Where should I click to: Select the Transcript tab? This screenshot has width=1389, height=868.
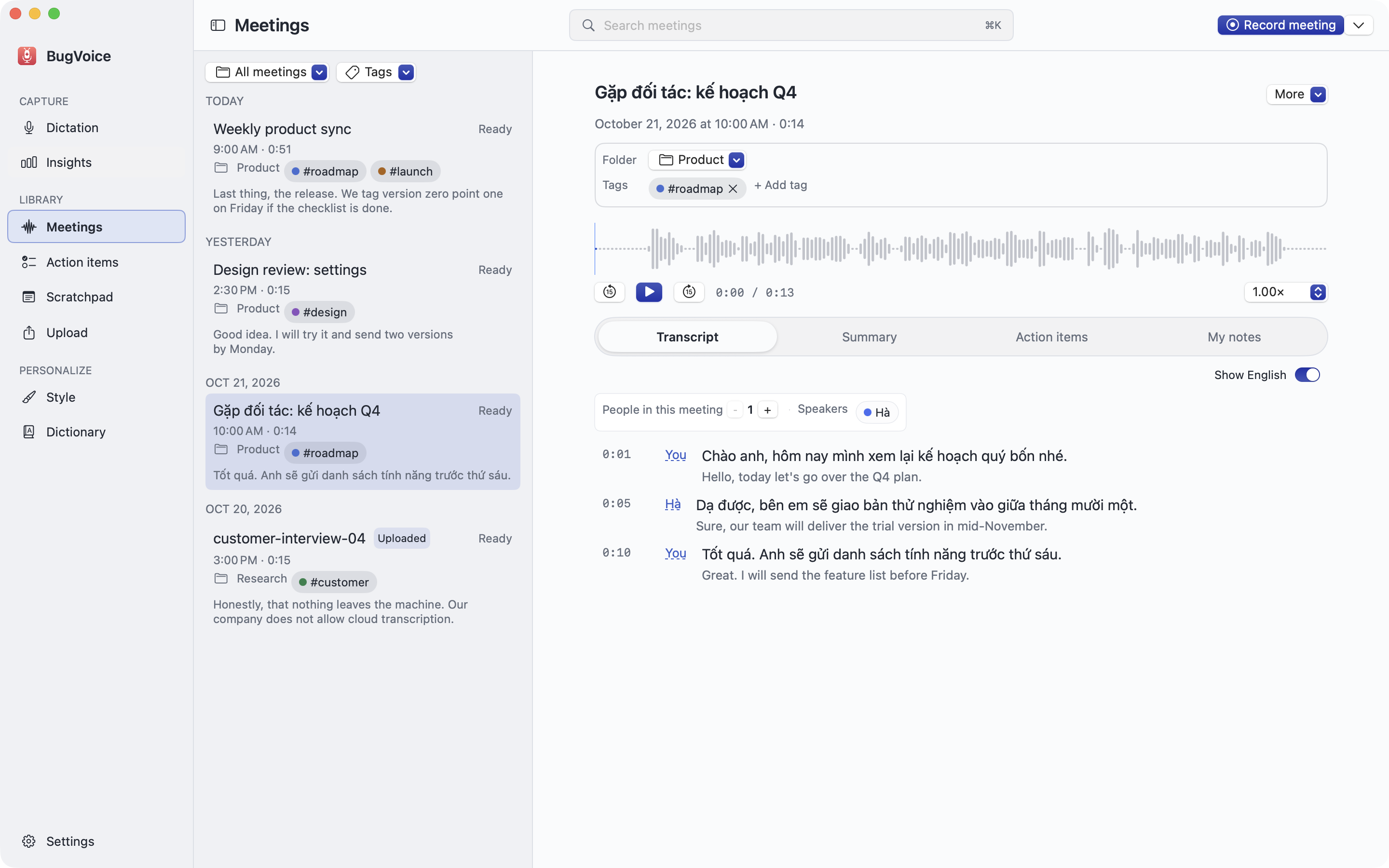pos(687,337)
